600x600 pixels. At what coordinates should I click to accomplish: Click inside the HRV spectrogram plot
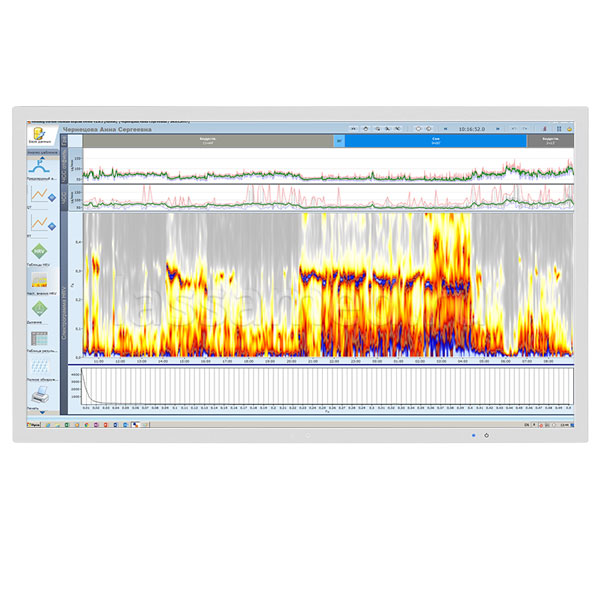pos(328,285)
